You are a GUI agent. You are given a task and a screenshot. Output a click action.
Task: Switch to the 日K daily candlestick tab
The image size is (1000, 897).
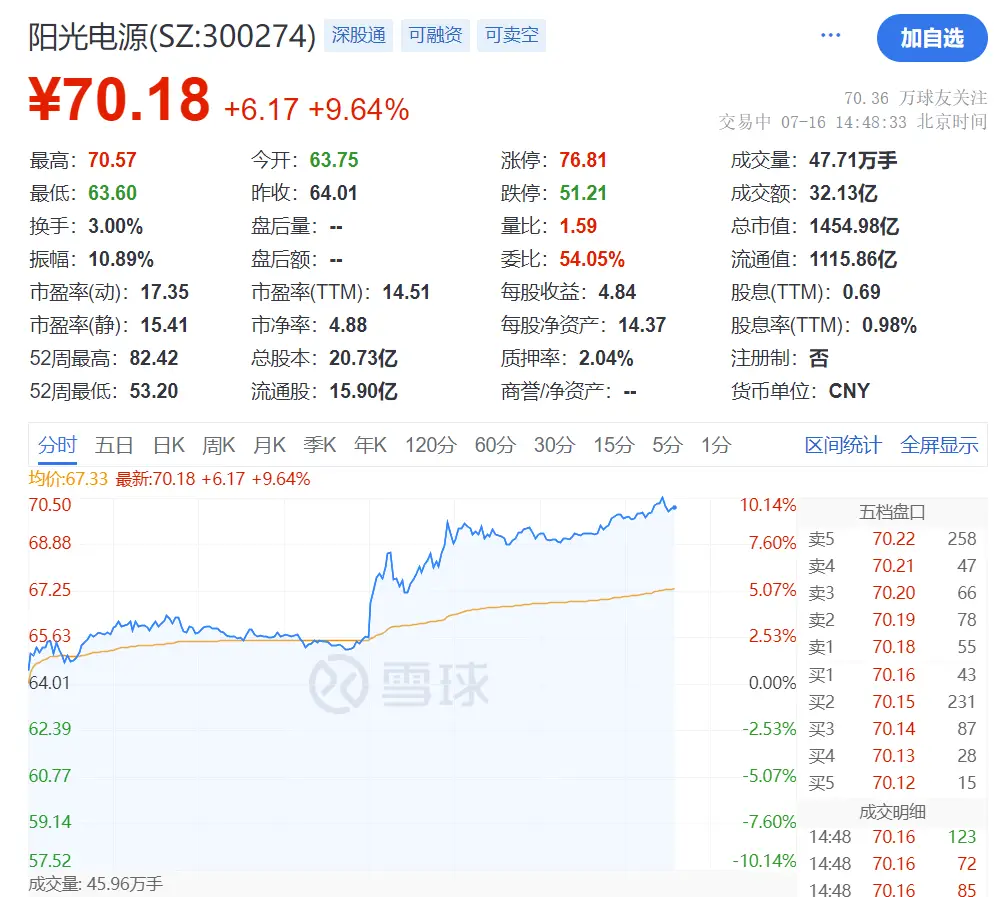pyautogui.click(x=168, y=445)
